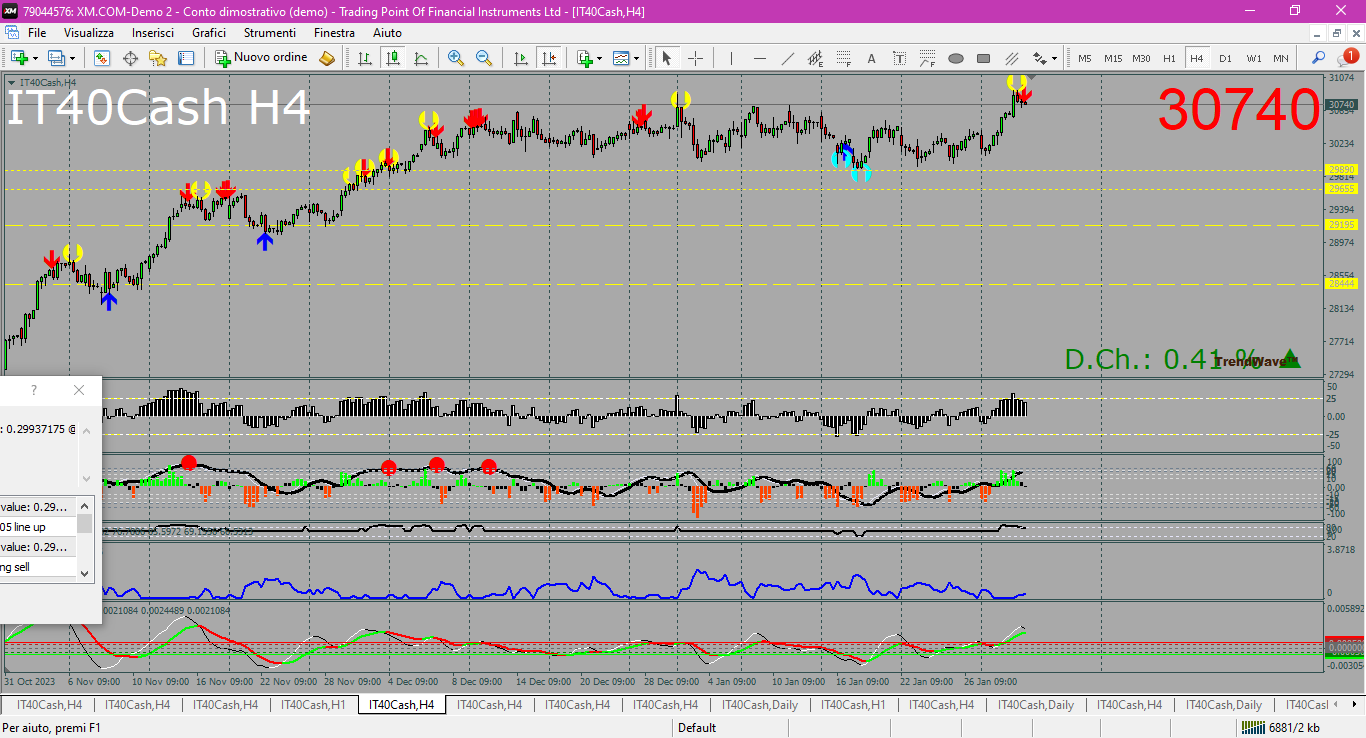The image size is (1366, 738).
Task: Expand the add-indicator dropdown arrow
Action: coord(599,58)
